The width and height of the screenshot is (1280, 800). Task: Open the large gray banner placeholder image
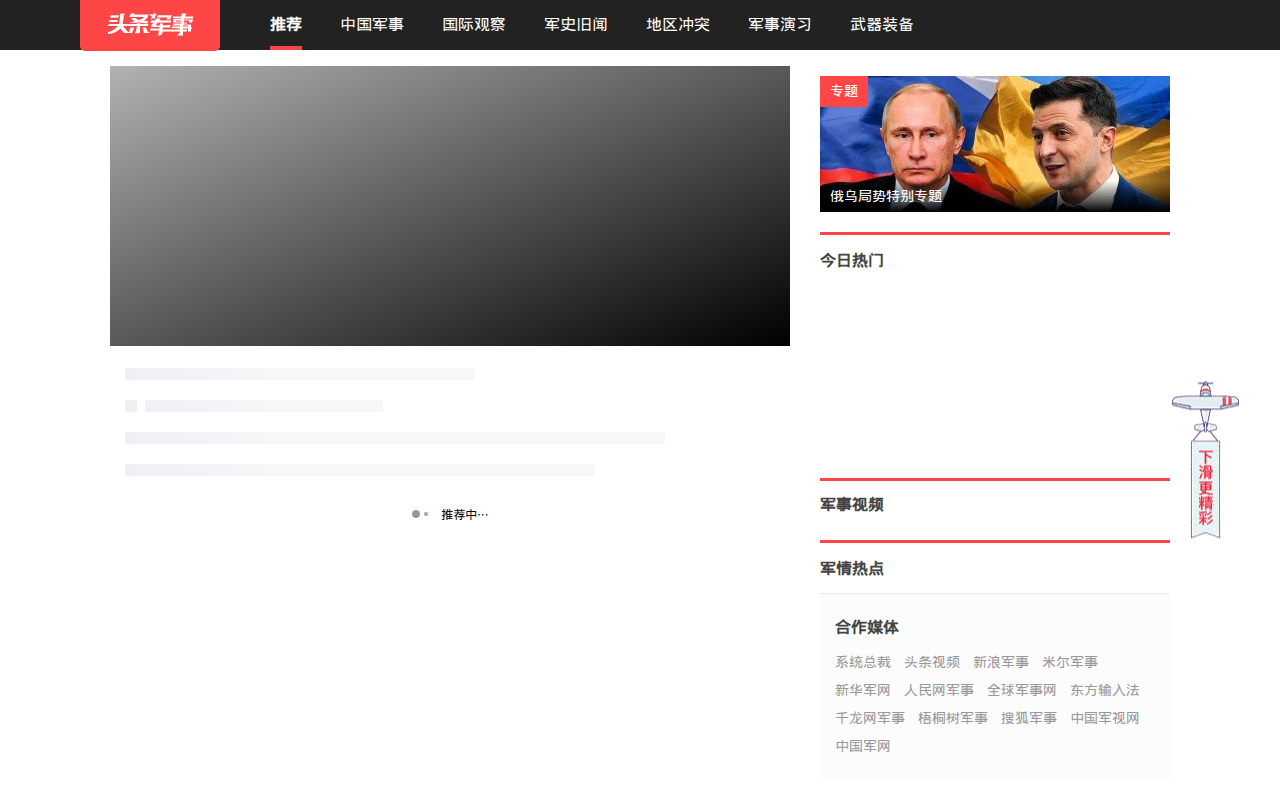coord(450,206)
